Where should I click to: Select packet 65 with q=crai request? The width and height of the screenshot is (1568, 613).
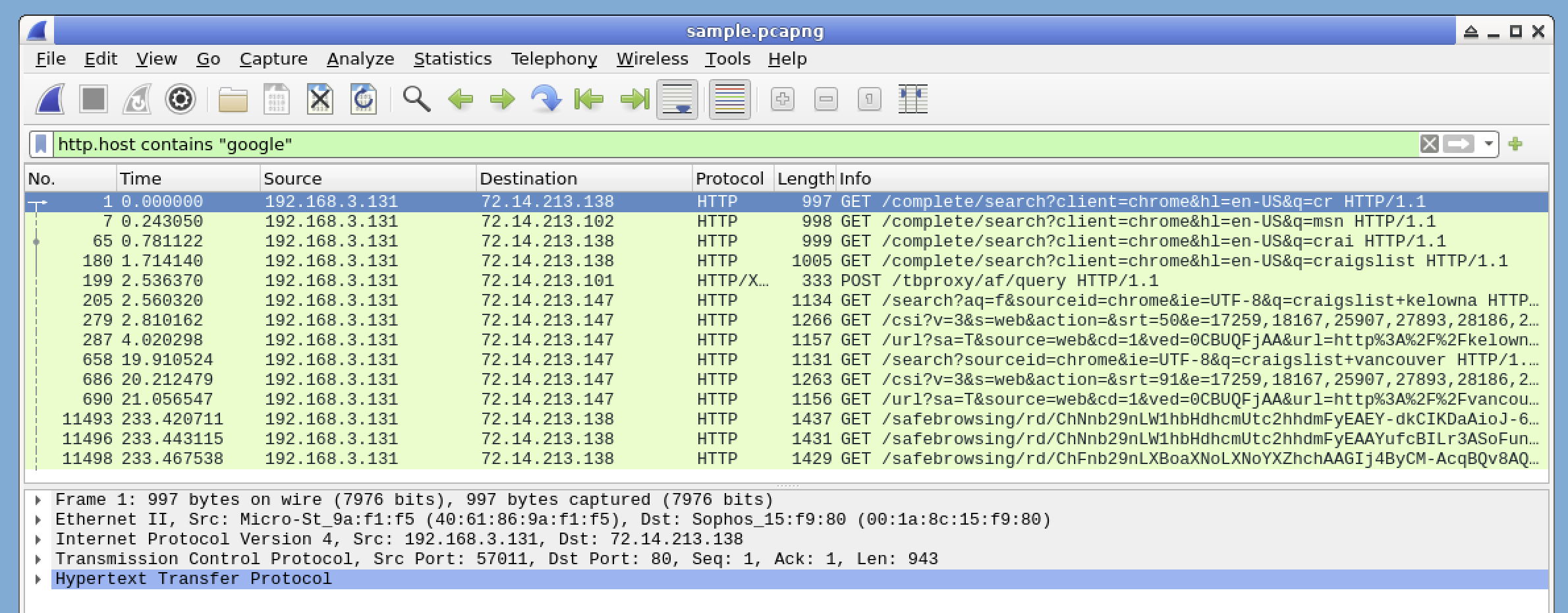point(787,241)
